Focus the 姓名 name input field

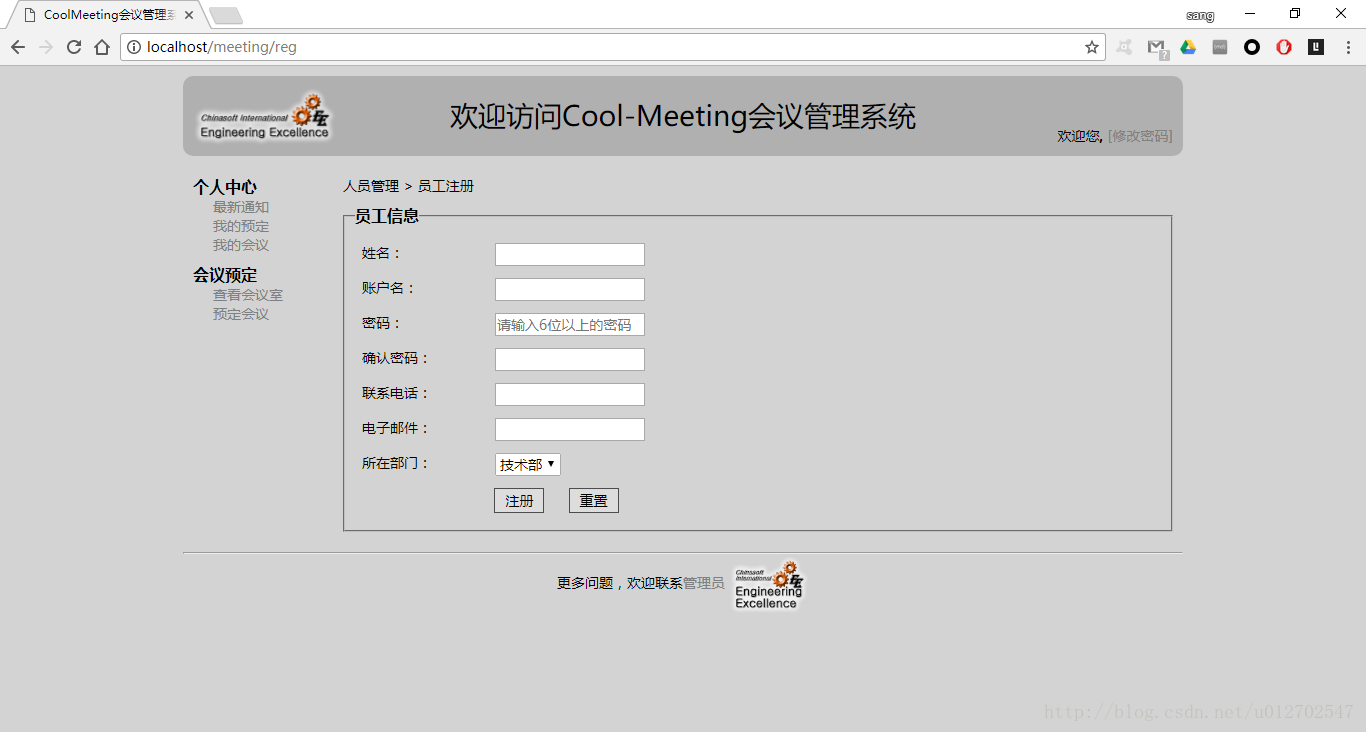click(x=570, y=254)
